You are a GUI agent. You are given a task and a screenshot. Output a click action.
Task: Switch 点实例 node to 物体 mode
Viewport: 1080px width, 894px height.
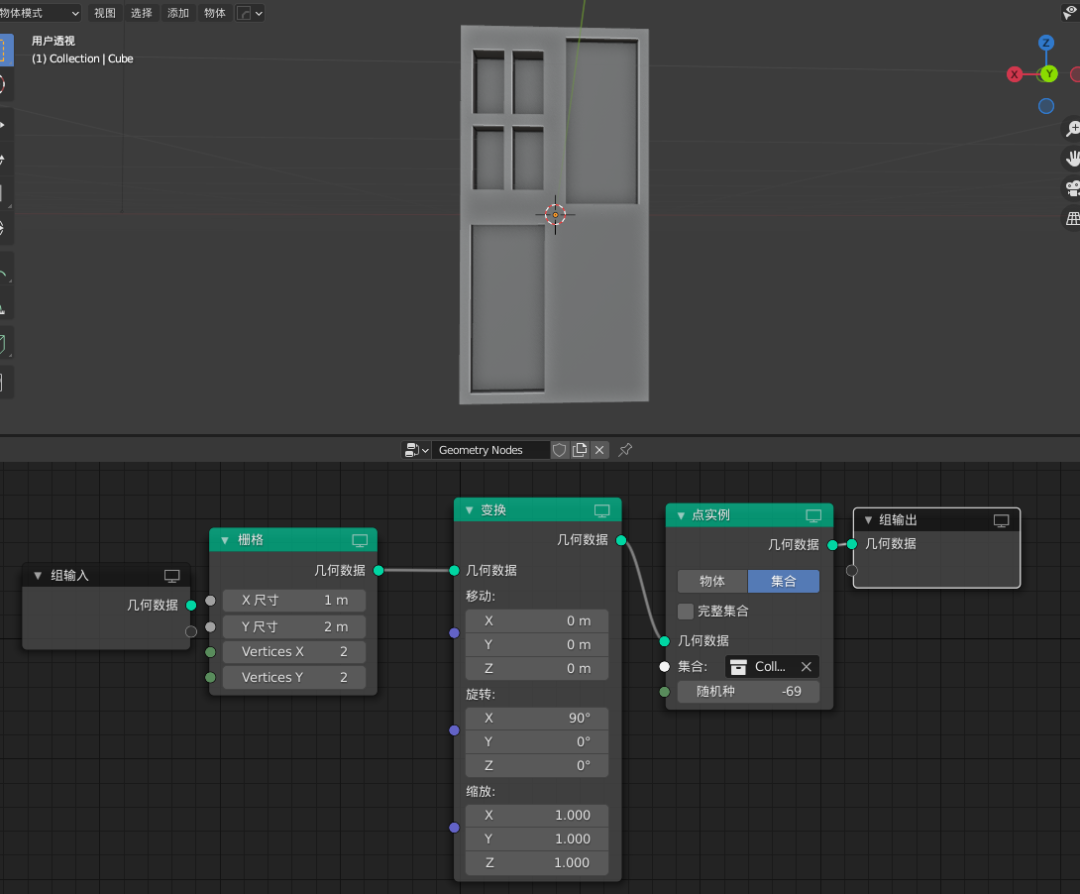point(712,580)
